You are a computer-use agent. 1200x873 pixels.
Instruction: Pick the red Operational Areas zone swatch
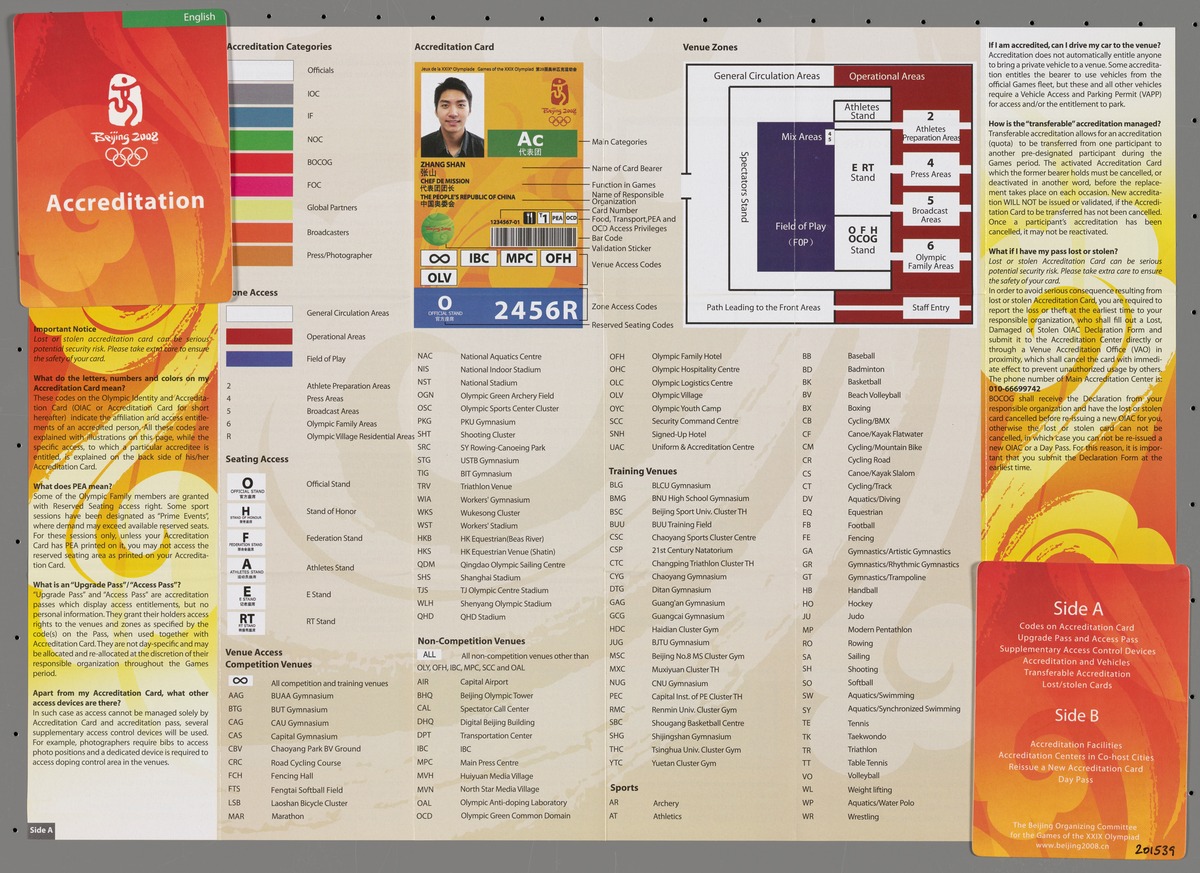click(260, 336)
